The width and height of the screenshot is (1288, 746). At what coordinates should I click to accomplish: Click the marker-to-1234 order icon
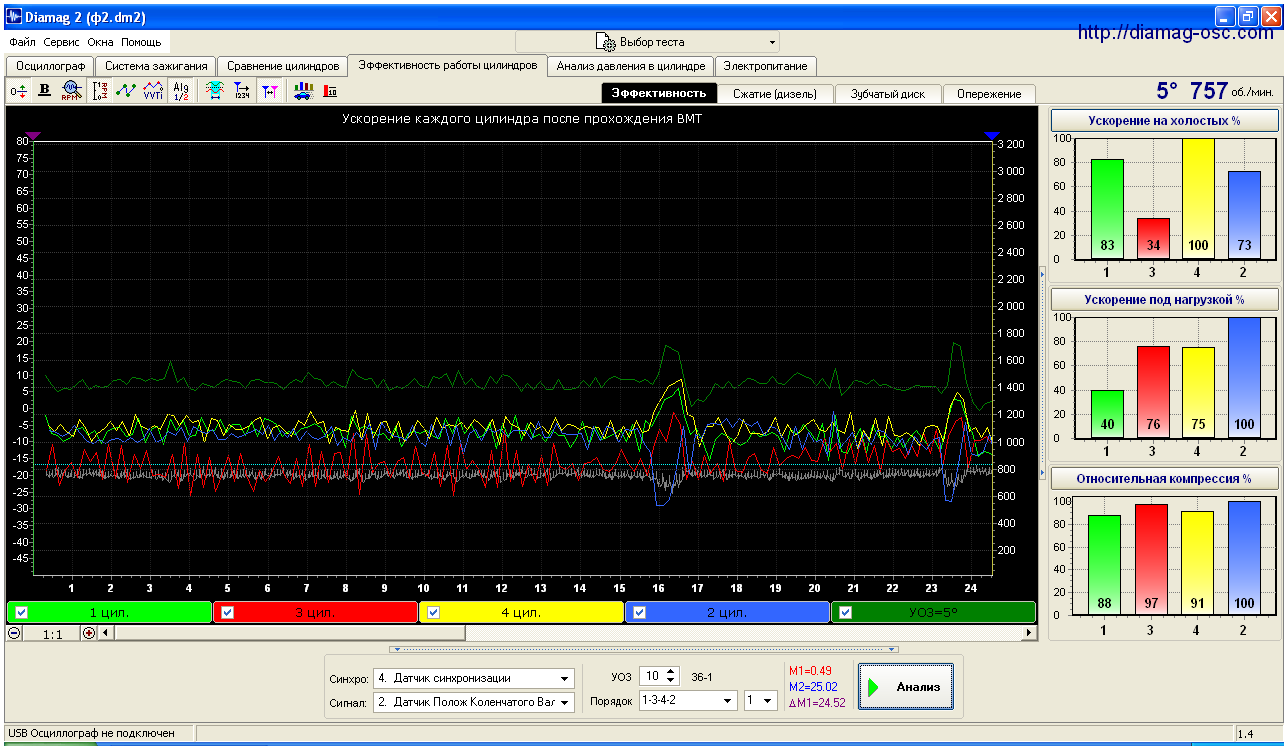(242, 91)
